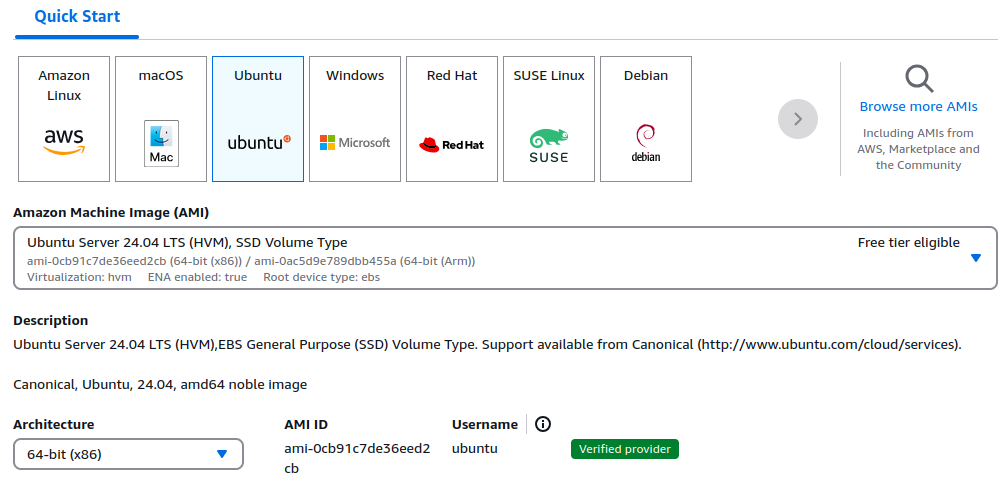
Task: Select the SUSE Linux AMI tile
Action: pos(549,119)
